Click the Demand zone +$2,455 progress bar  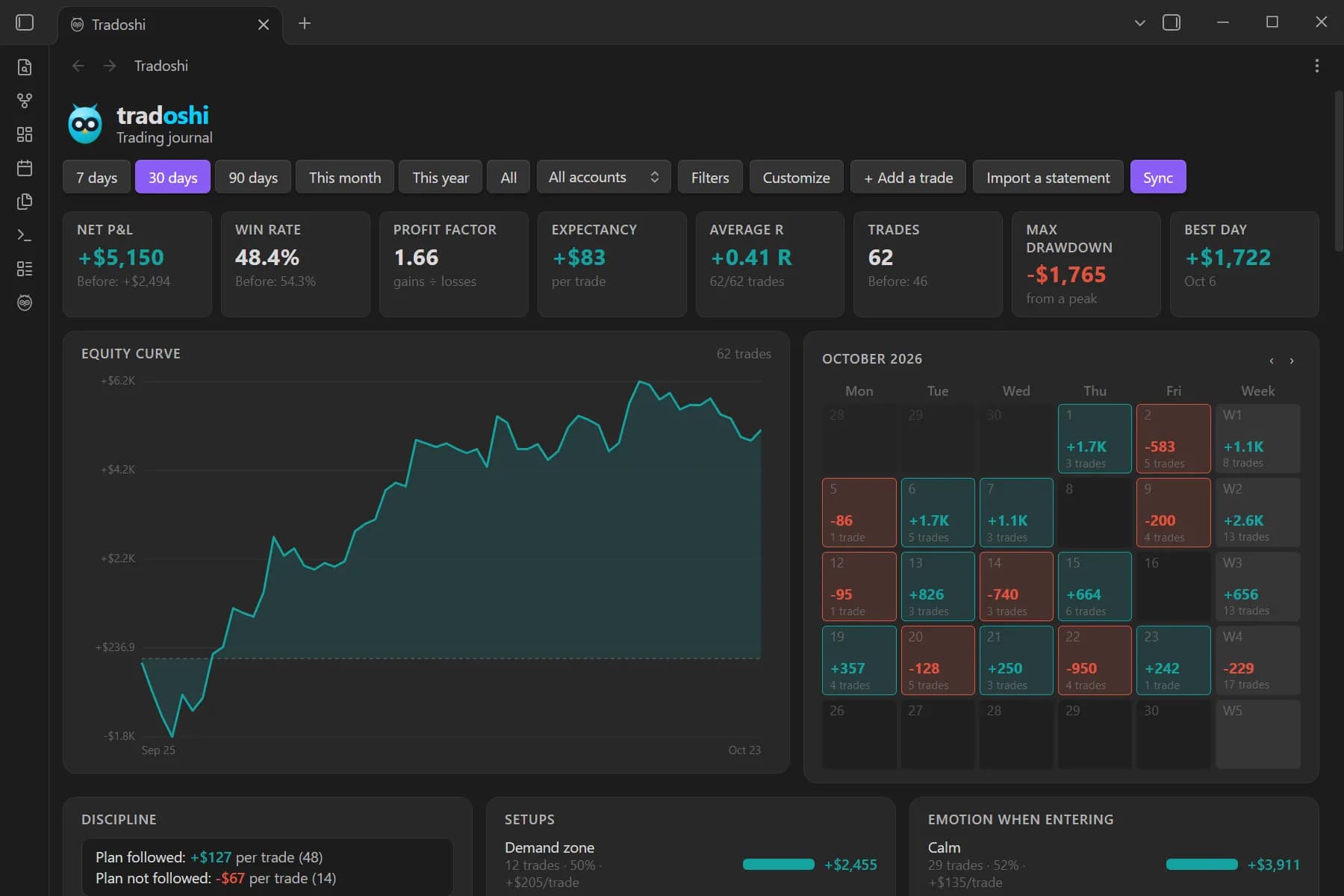(778, 865)
